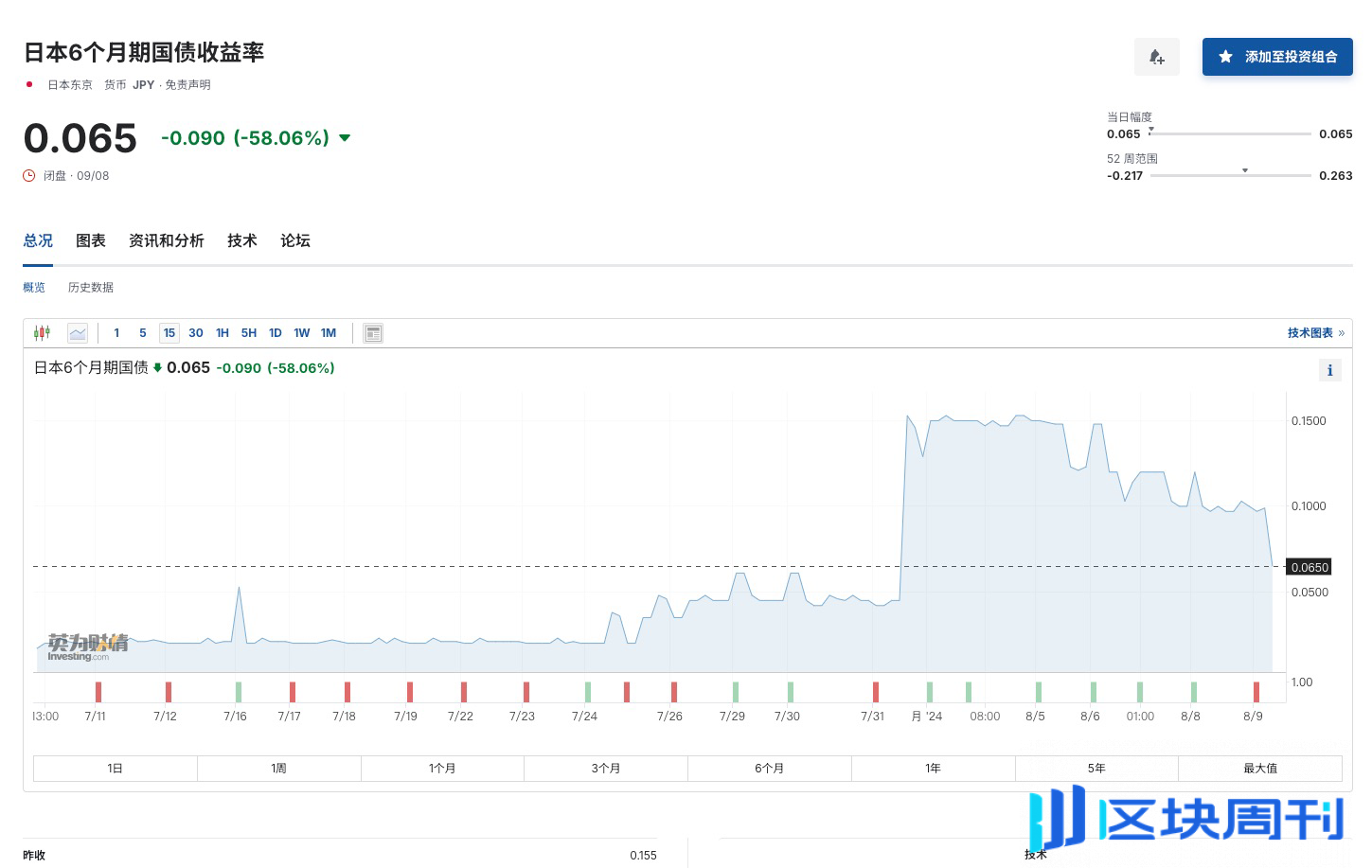Select the 1M interval
The image size is (1372, 868).
[329, 332]
